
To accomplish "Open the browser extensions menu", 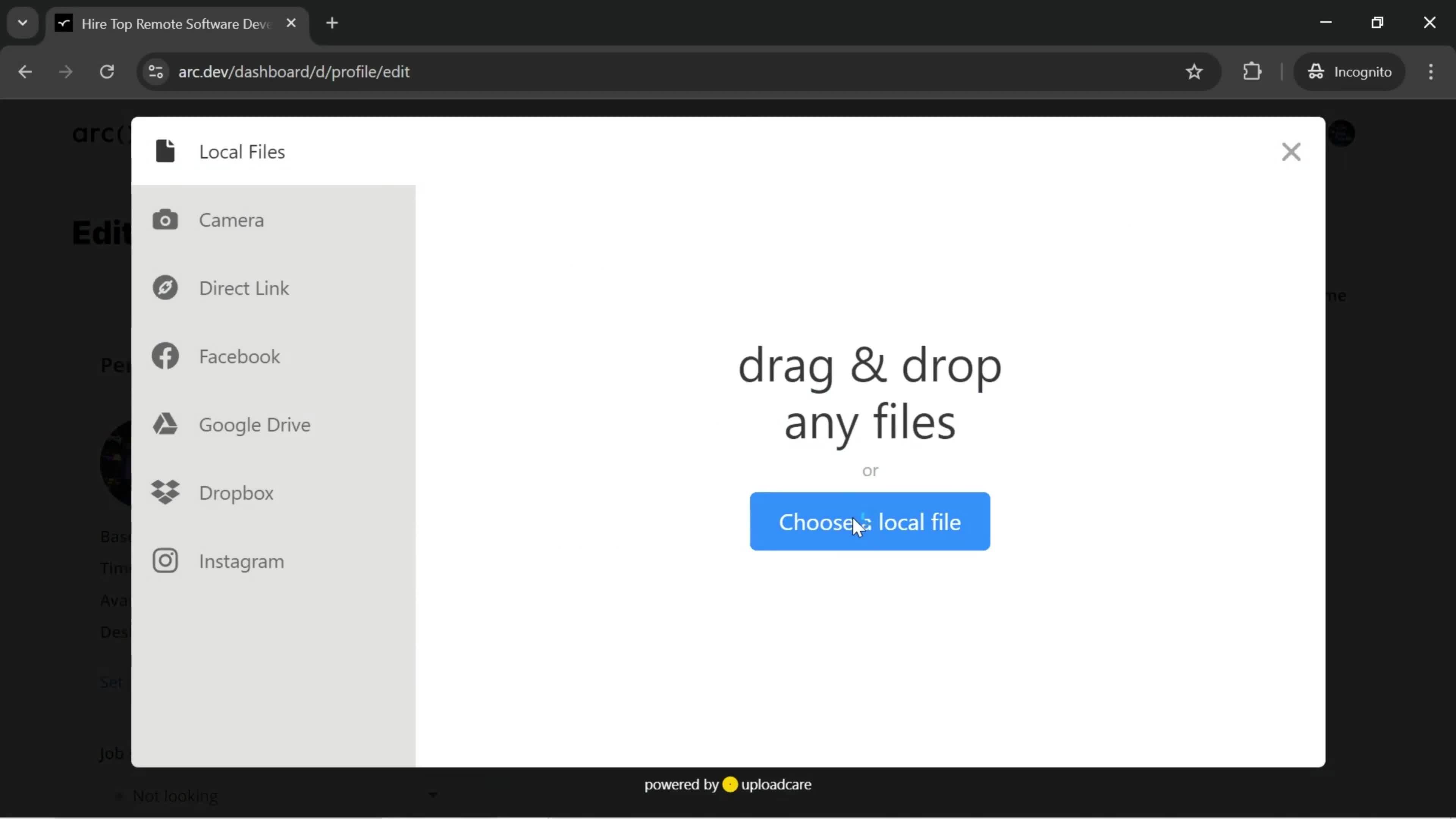I will pos(1253,71).
